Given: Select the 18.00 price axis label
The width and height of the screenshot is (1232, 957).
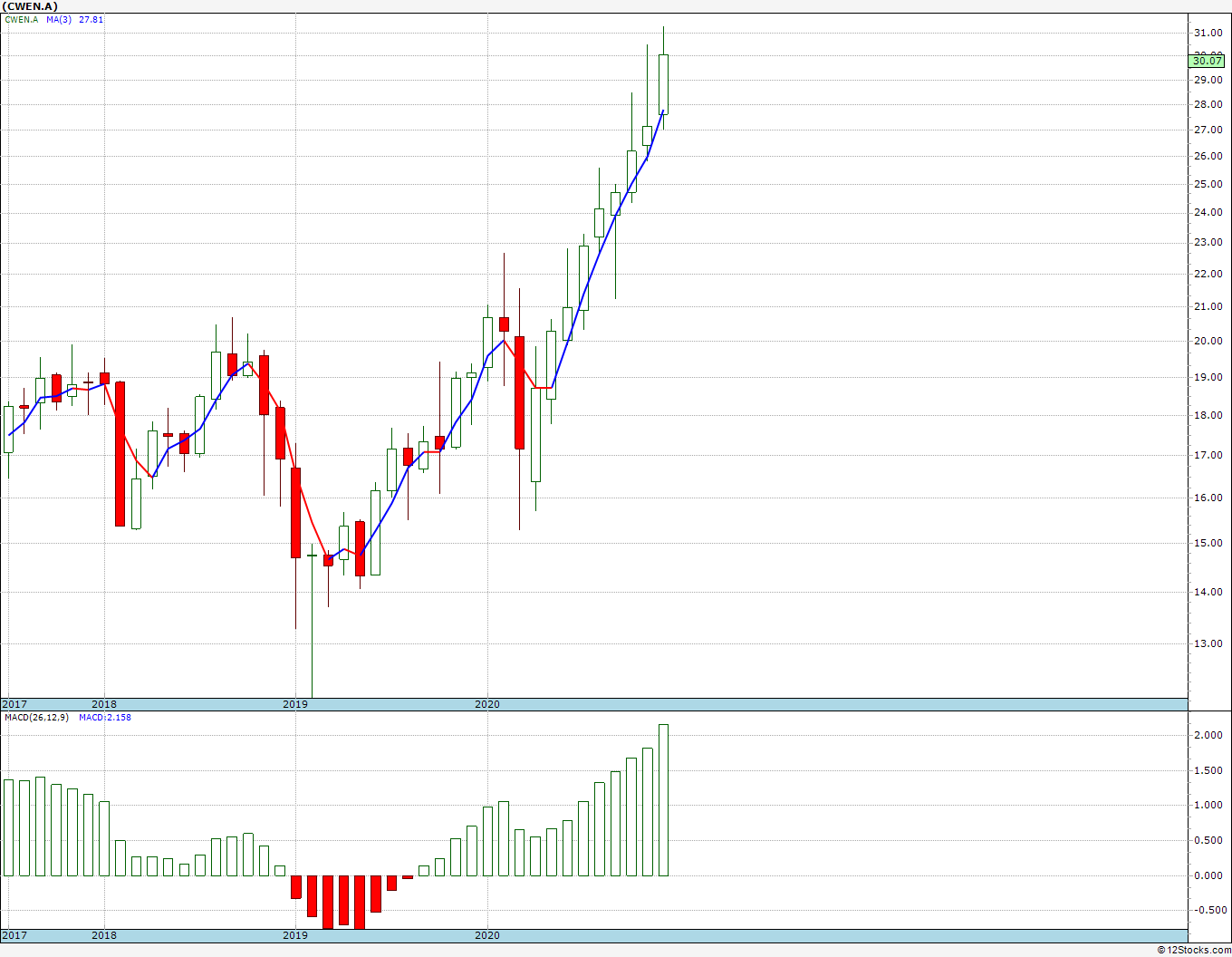Looking at the screenshot, I should click(x=1207, y=416).
